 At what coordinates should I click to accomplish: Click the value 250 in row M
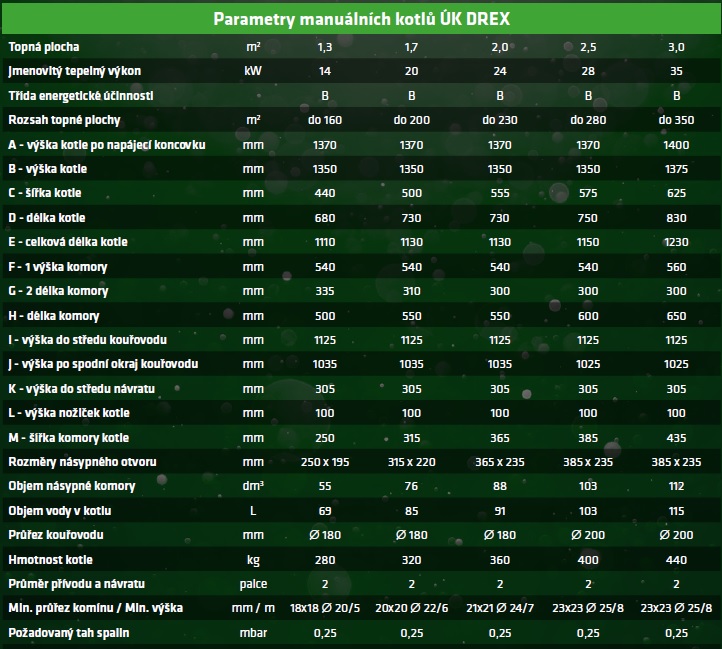[x=325, y=438]
